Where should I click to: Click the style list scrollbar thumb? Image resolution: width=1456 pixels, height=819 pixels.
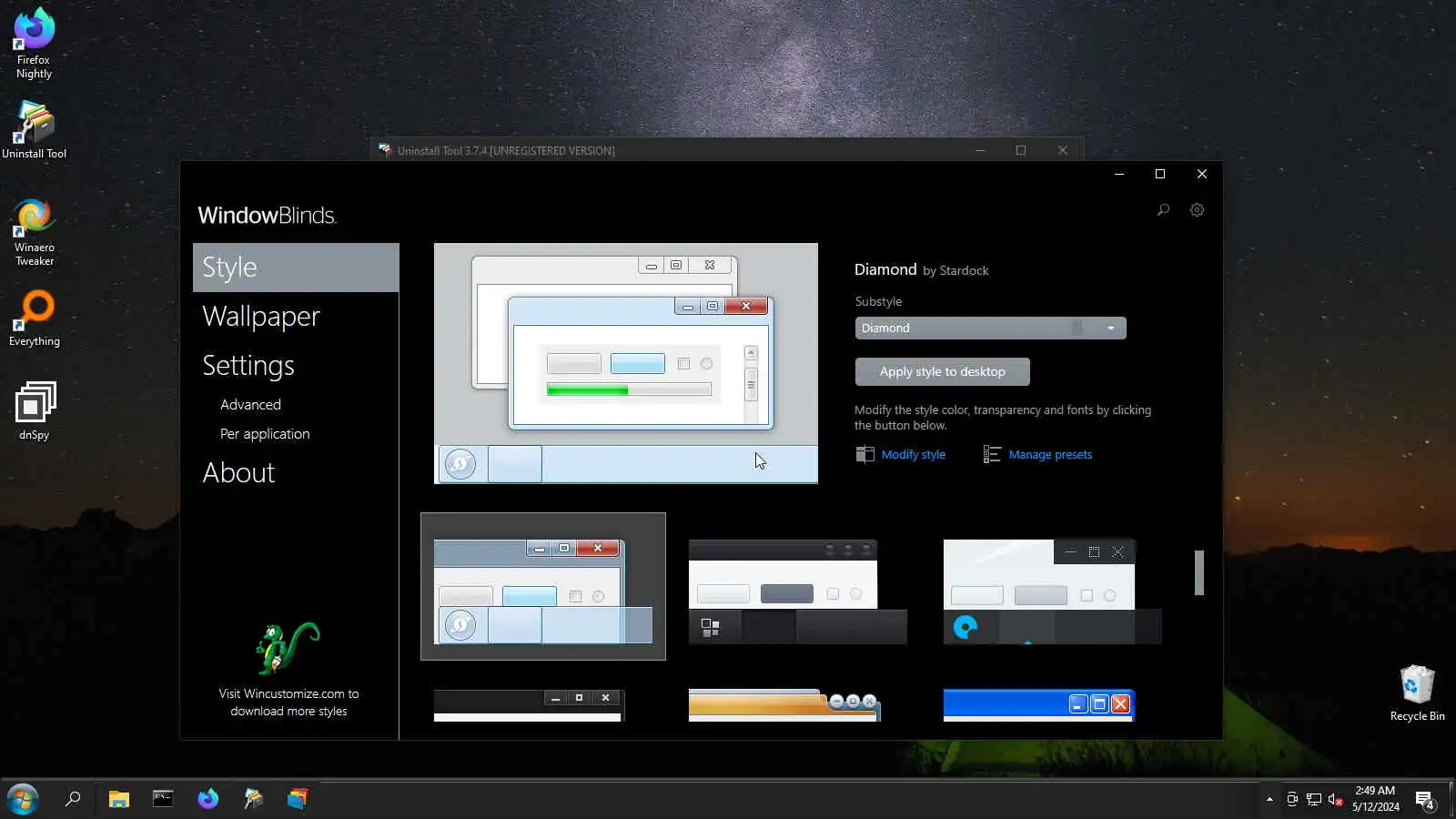point(1199,572)
